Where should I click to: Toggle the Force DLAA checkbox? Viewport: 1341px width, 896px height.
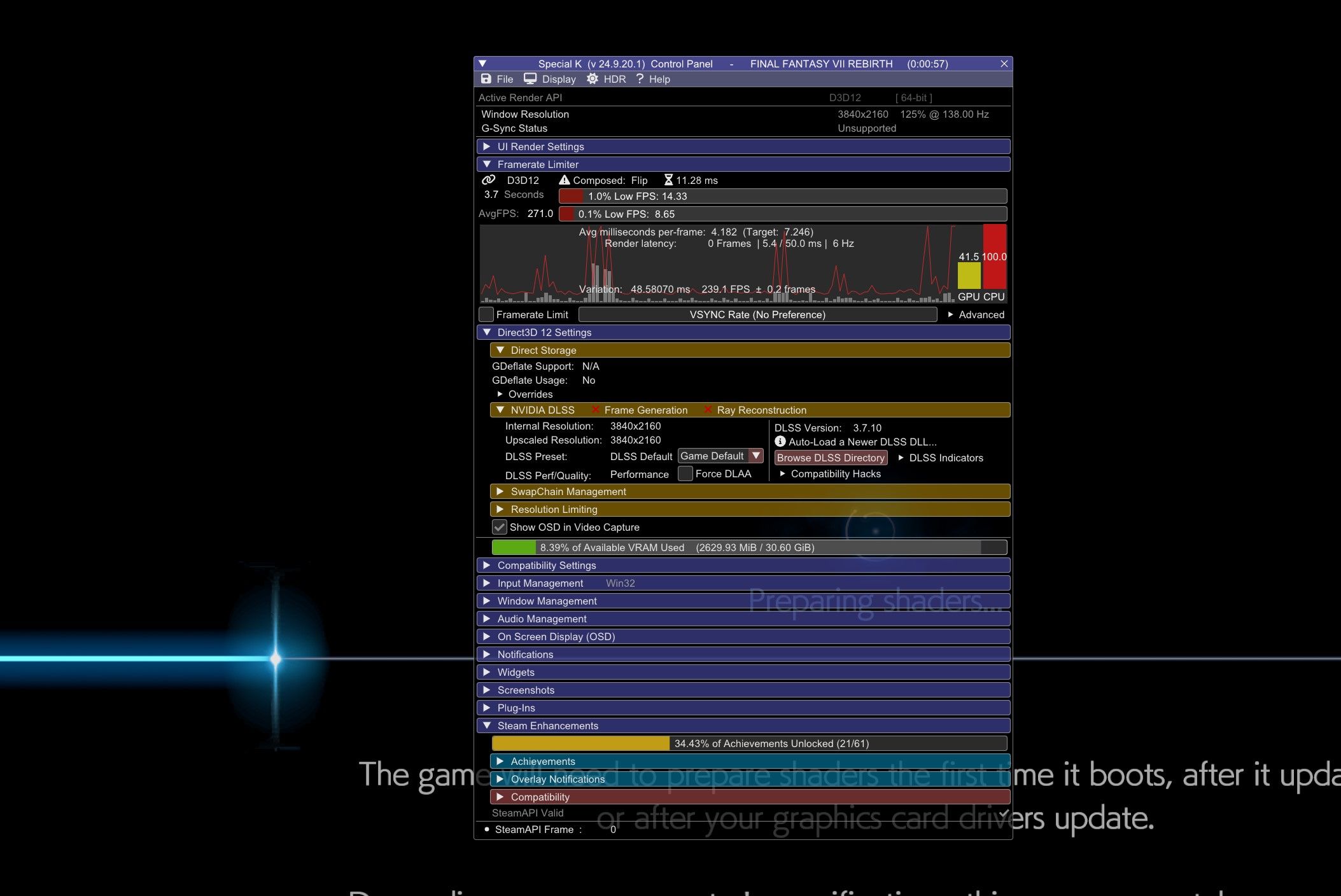pos(685,473)
